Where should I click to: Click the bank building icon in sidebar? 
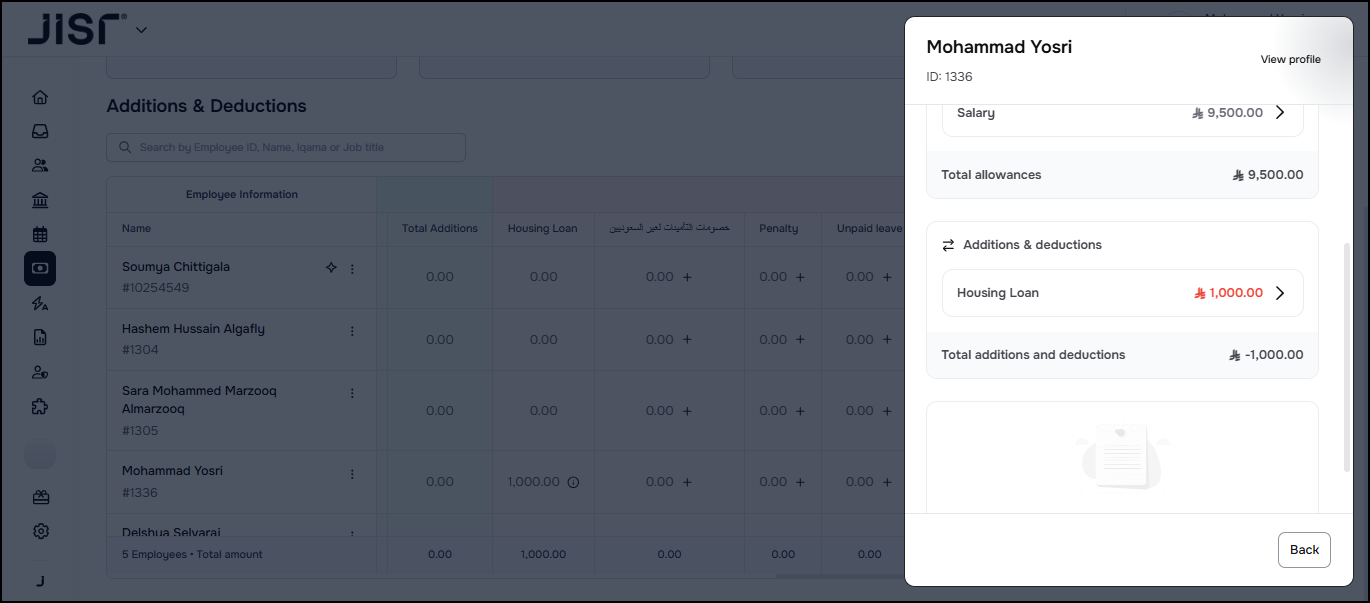click(x=40, y=201)
